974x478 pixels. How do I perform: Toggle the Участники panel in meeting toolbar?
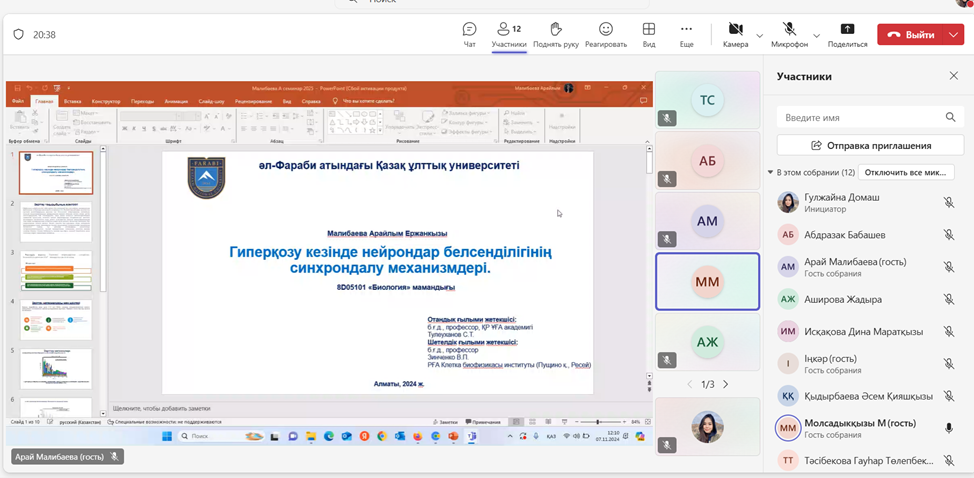pyautogui.click(x=509, y=35)
